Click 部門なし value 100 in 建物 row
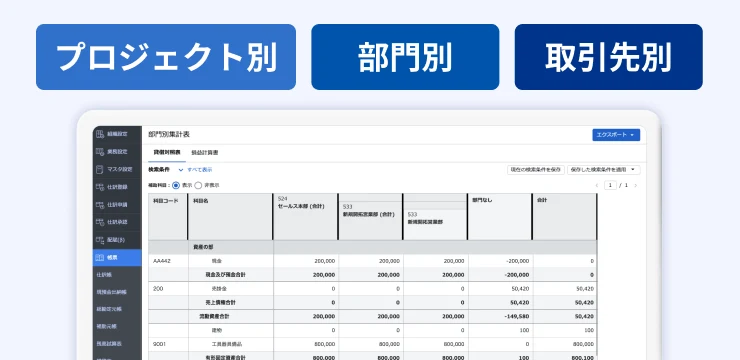The image size is (740, 360). [x=525, y=330]
